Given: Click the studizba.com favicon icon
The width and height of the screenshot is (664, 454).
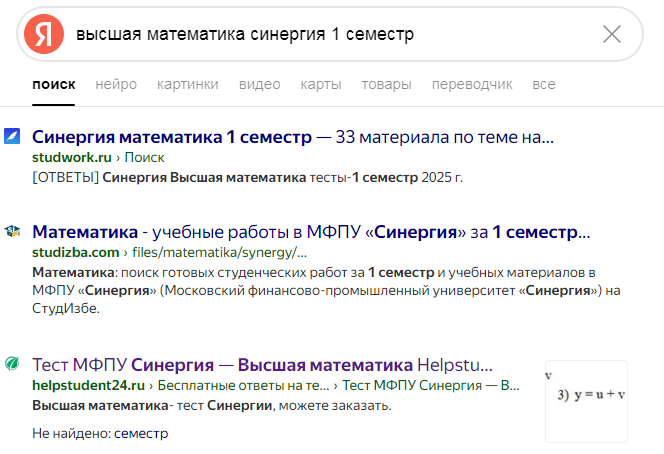Looking at the screenshot, I should pos(12,231).
